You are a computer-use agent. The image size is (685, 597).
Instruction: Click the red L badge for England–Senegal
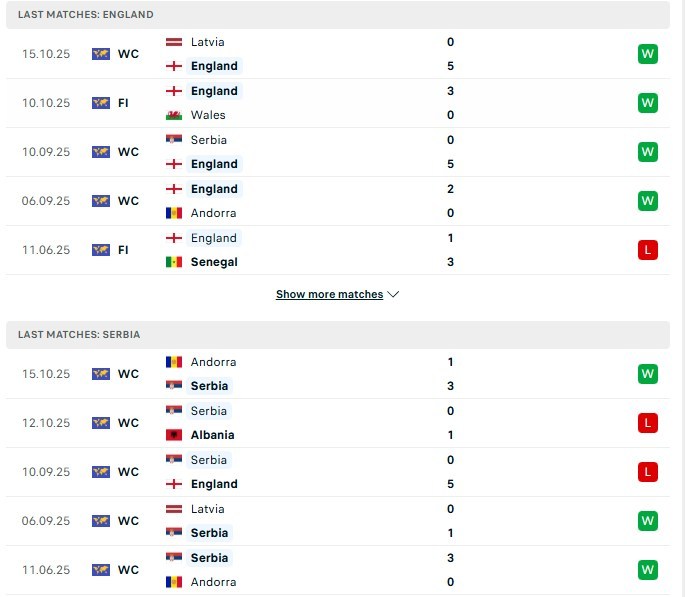648,250
